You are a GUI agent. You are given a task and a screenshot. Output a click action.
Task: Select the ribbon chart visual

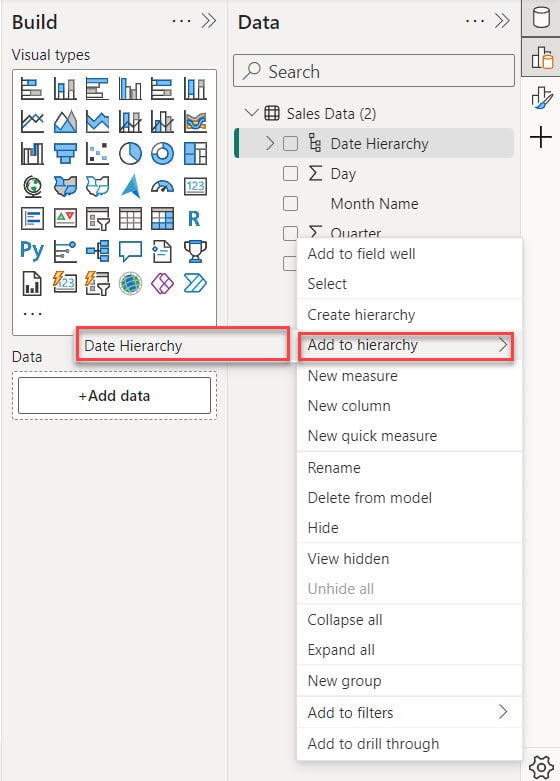click(x=195, y=122)
